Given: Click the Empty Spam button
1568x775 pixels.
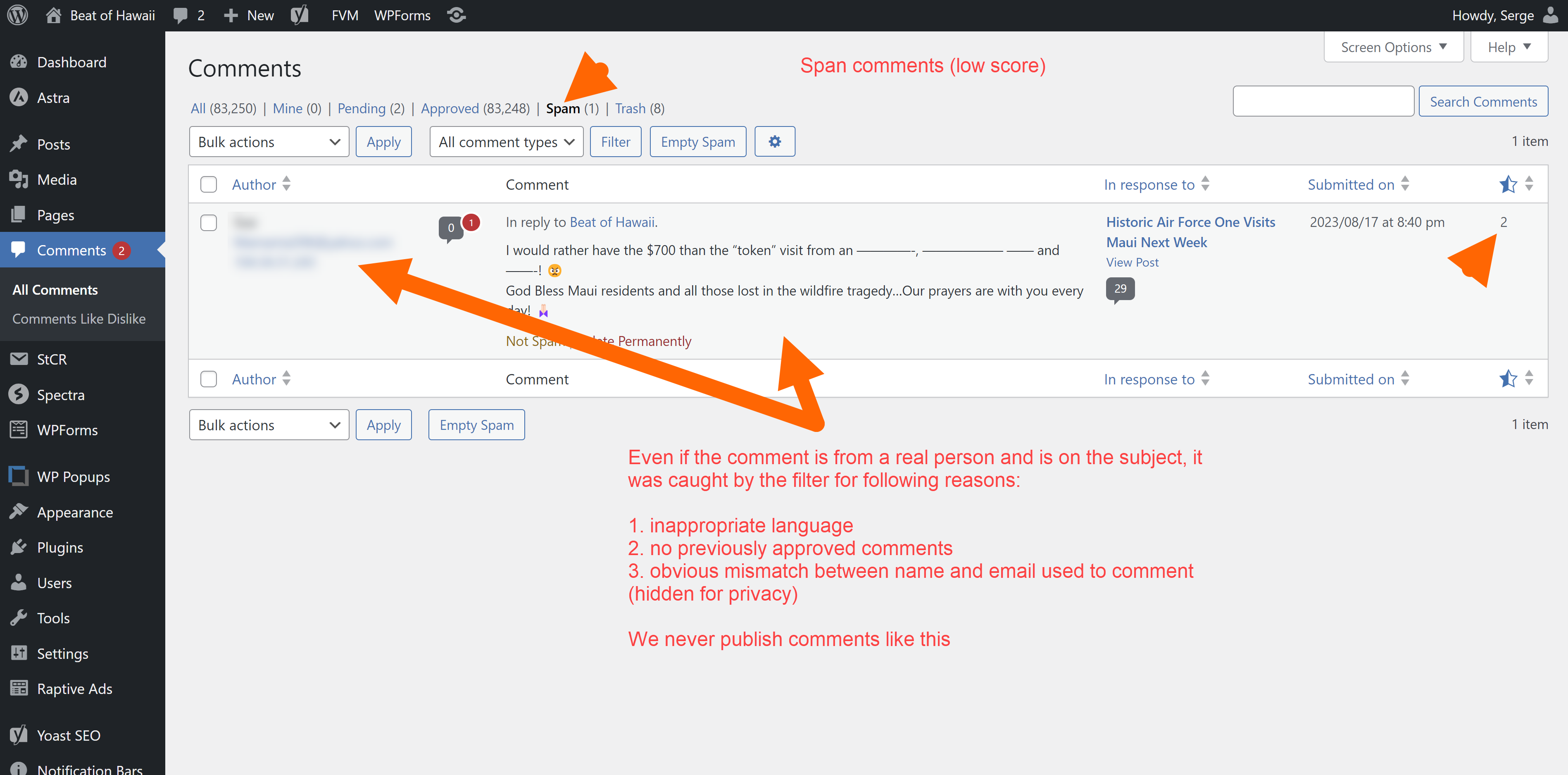Looking at the screenshot, I should tap(697, 141).
